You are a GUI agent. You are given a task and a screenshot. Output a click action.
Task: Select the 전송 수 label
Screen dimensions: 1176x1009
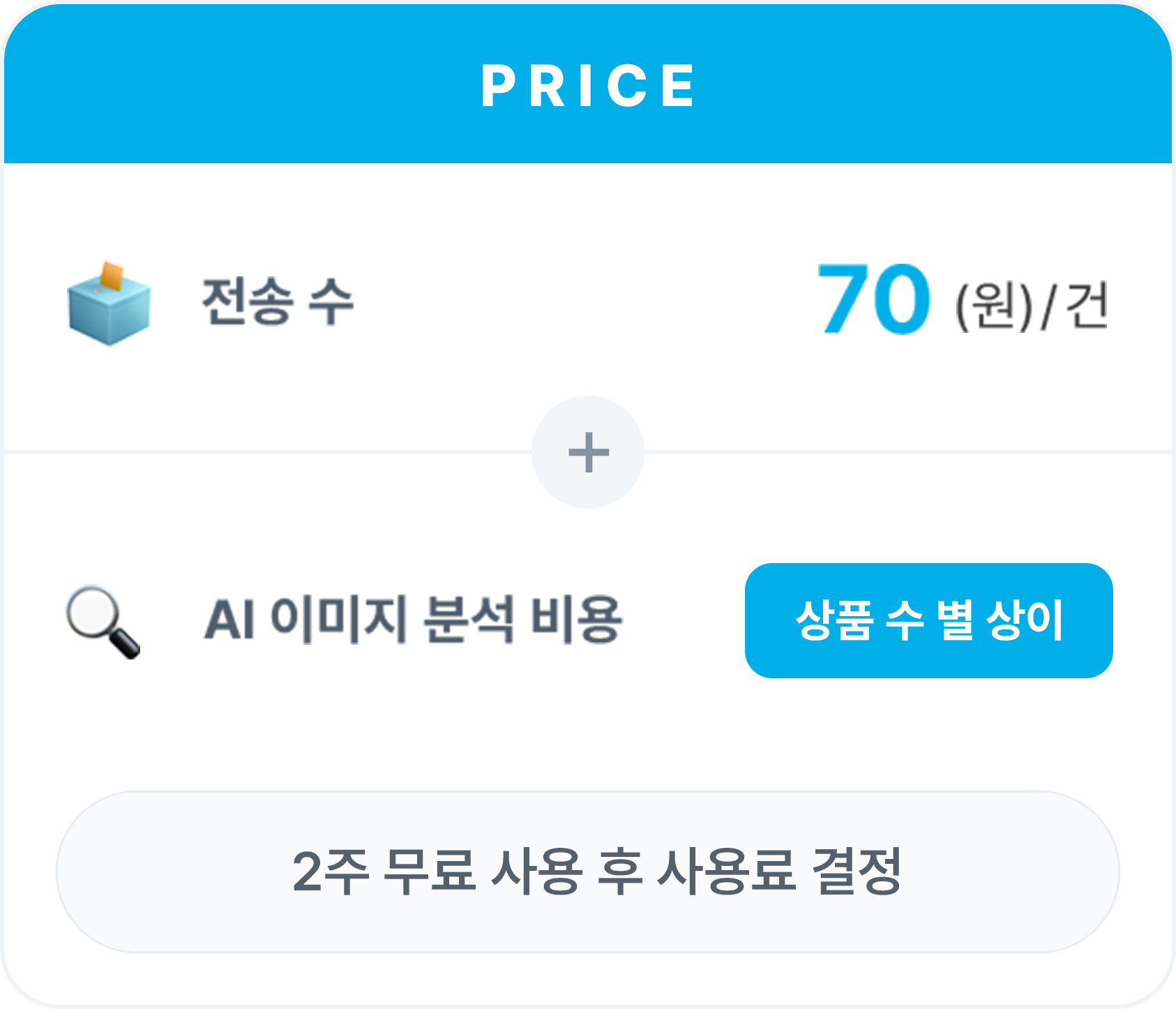point(278,301)
